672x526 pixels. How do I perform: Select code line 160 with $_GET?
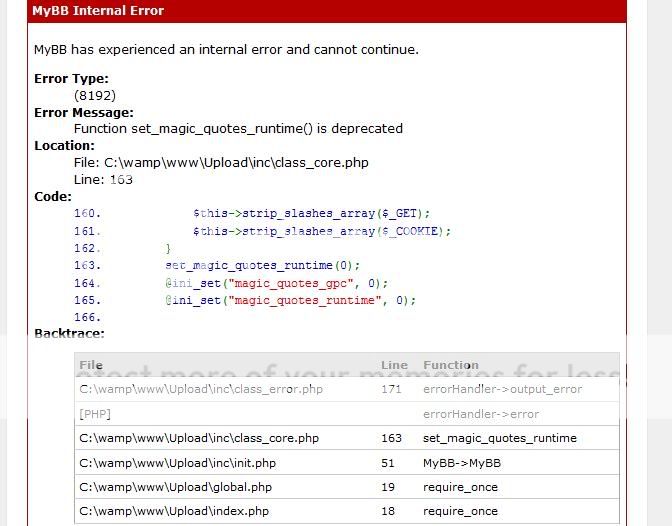(252, 213)
